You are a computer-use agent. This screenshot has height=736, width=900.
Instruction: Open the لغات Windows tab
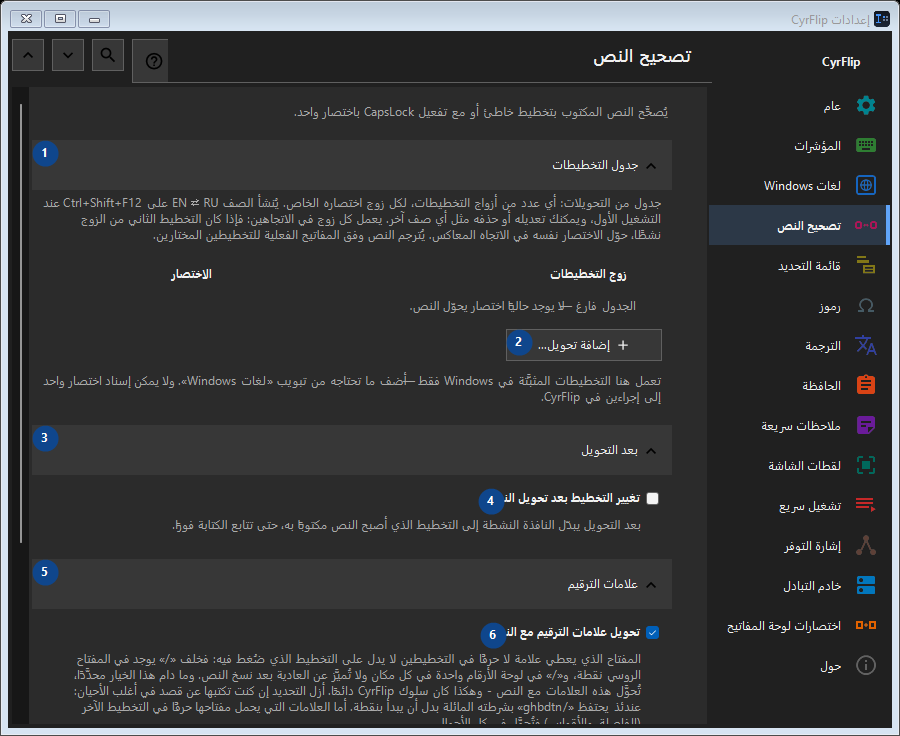(x=800, y=185)
